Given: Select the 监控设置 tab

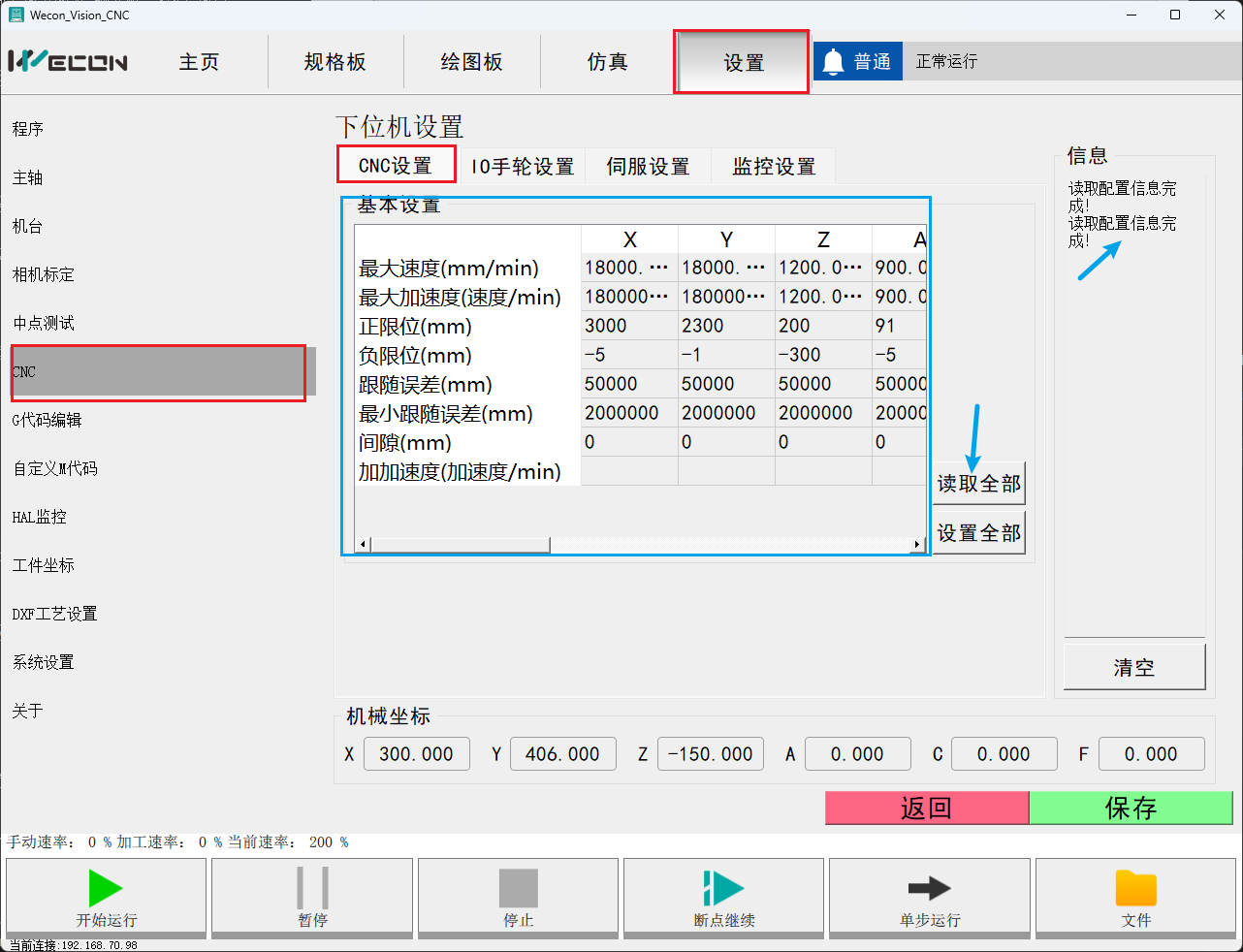Looking at the screenshot, I should [774, 167].
